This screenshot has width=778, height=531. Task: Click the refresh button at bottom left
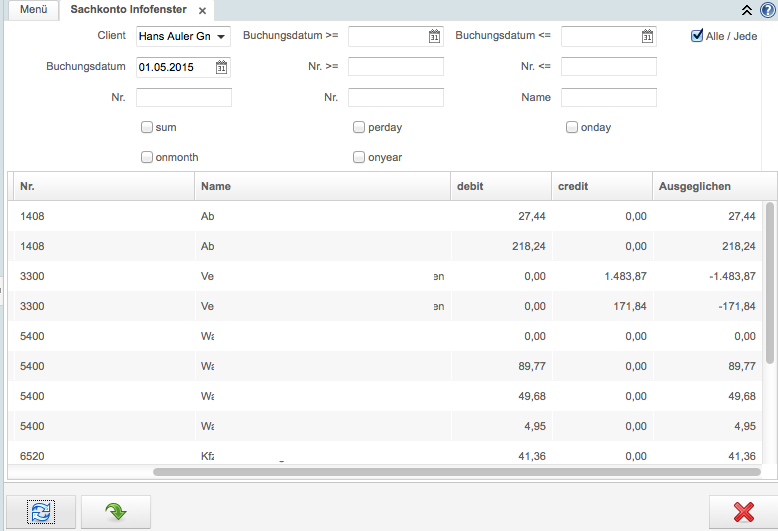41,511
